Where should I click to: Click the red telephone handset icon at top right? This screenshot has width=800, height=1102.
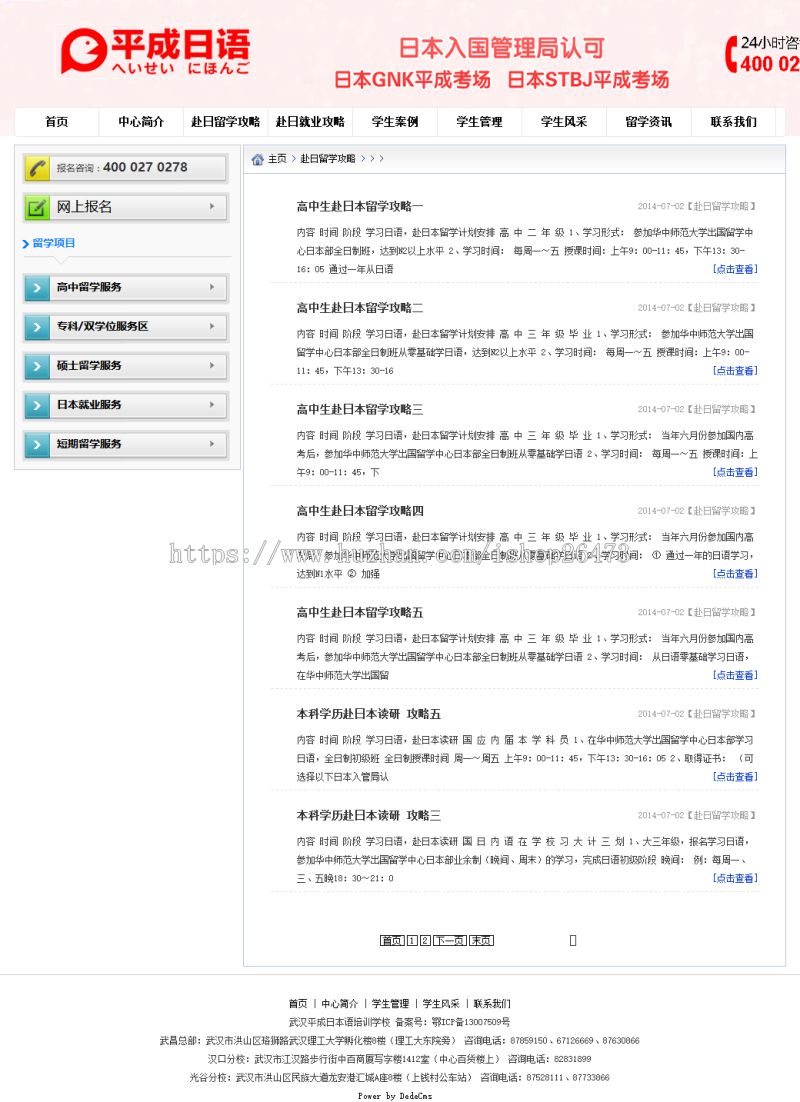tap(729, 54)
